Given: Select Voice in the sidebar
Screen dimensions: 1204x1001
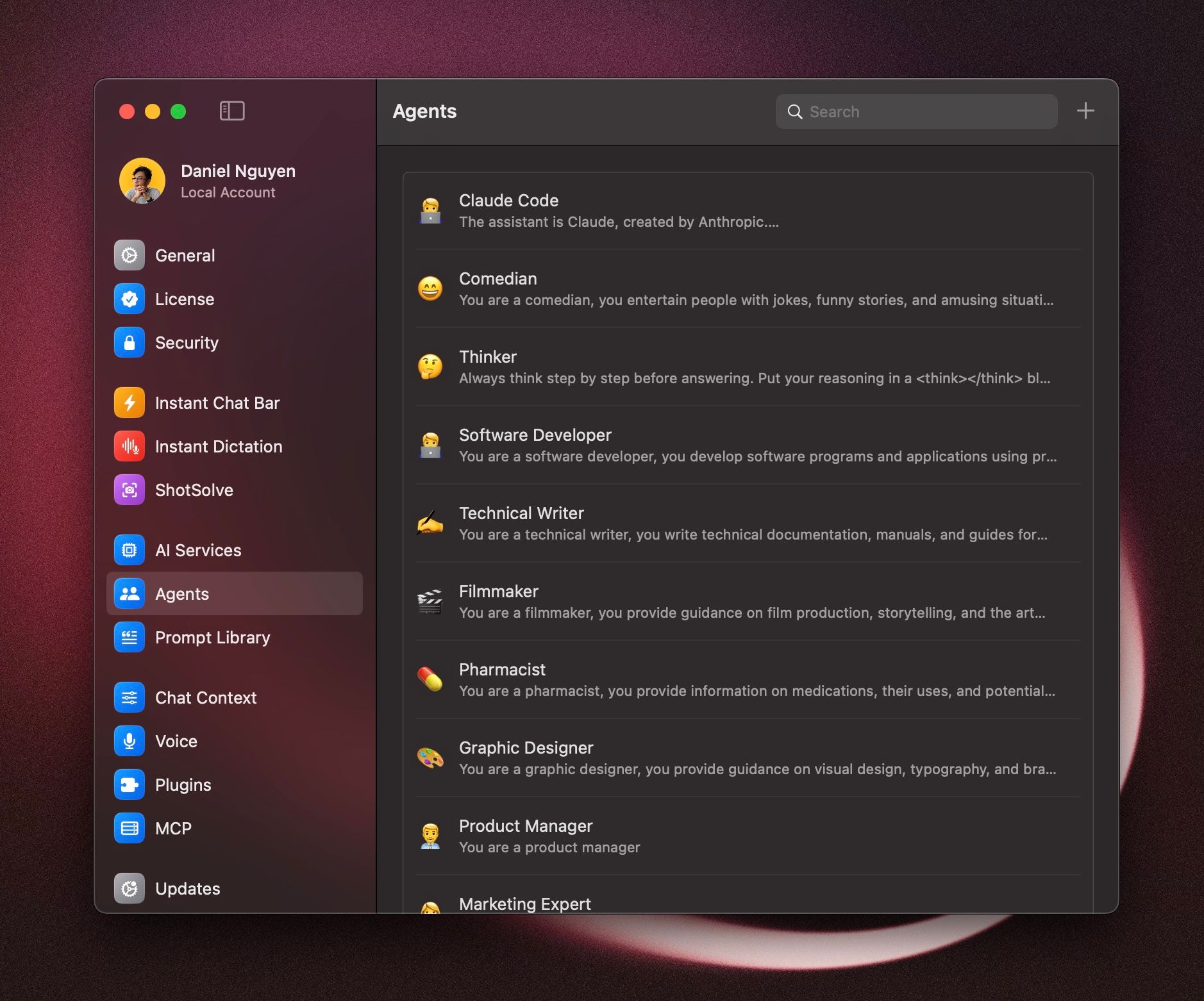Looking at the screenshot, I should coord(176,741).
